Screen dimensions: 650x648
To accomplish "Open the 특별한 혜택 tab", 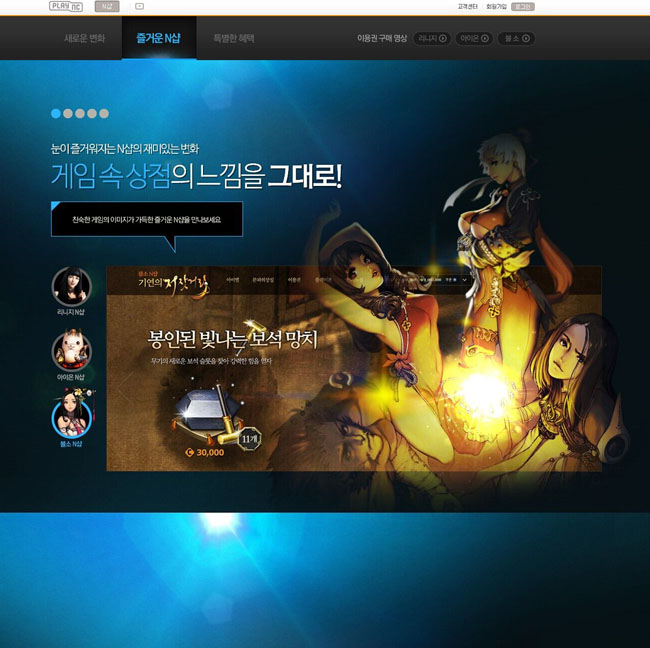I will [x=234, y=38].
